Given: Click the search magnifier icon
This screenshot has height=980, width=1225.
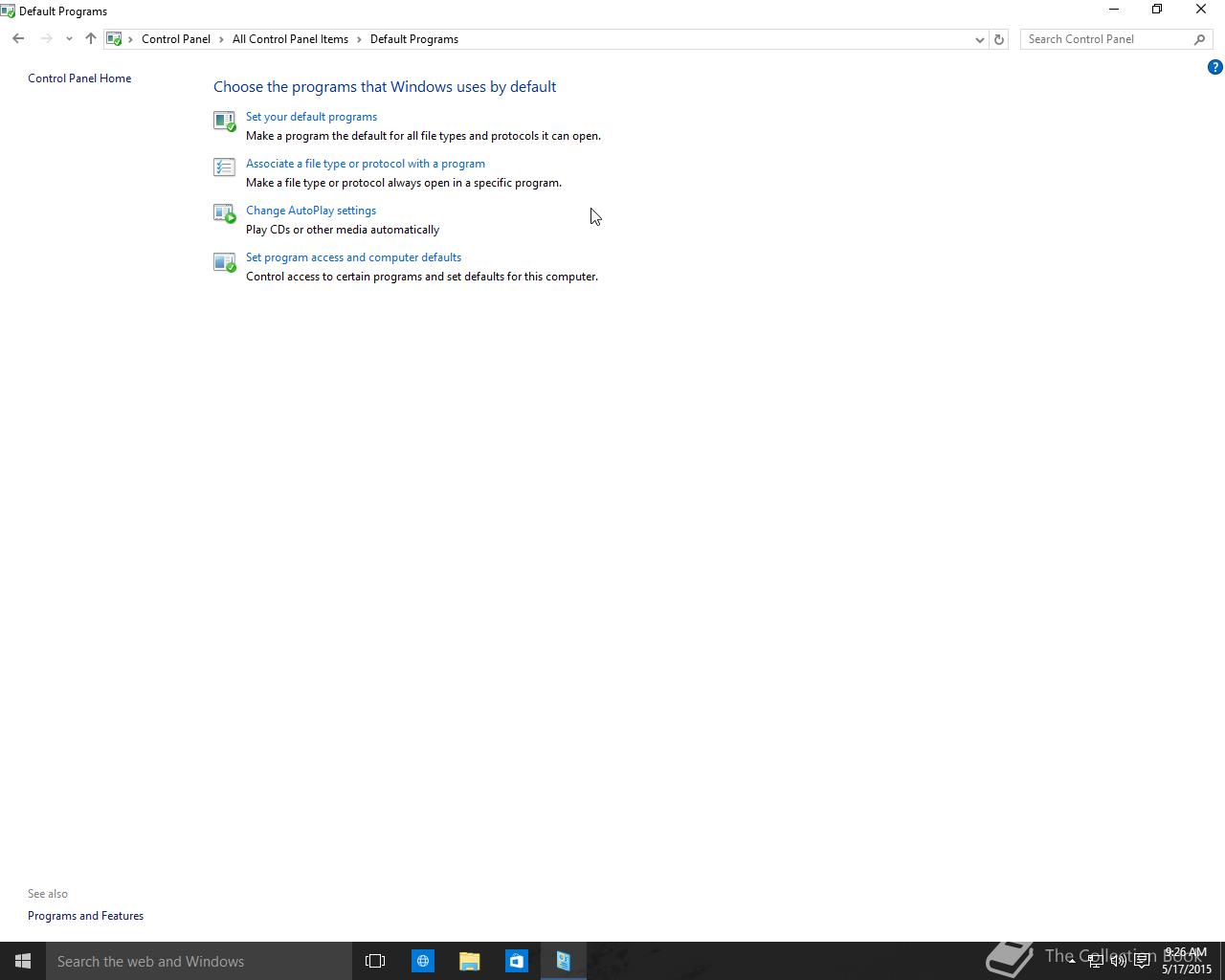Looking at the screenshot, I should coord(1199,39).
